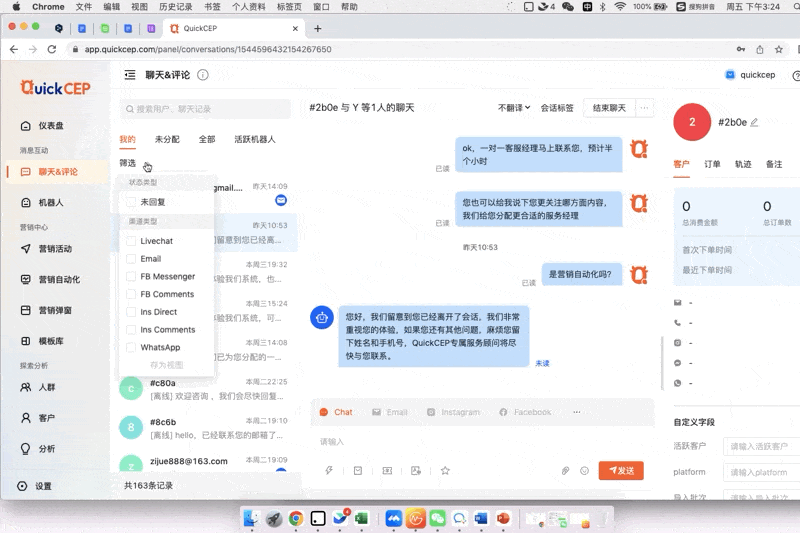The height and width of the screenshot is (533, 800).
Task: Insert an image into message
Action: tap(416, 470)
